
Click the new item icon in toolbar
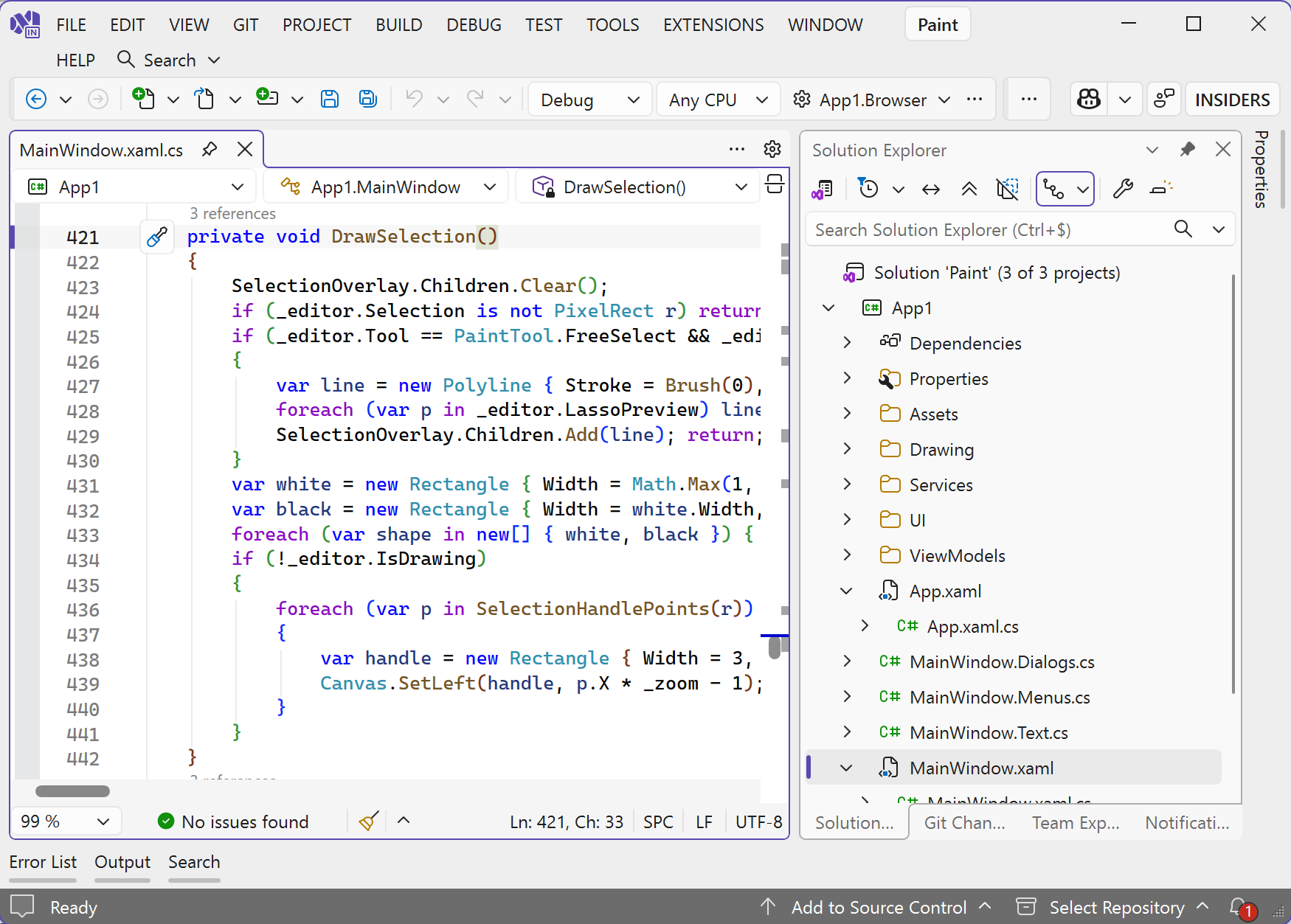pos(143,98)
